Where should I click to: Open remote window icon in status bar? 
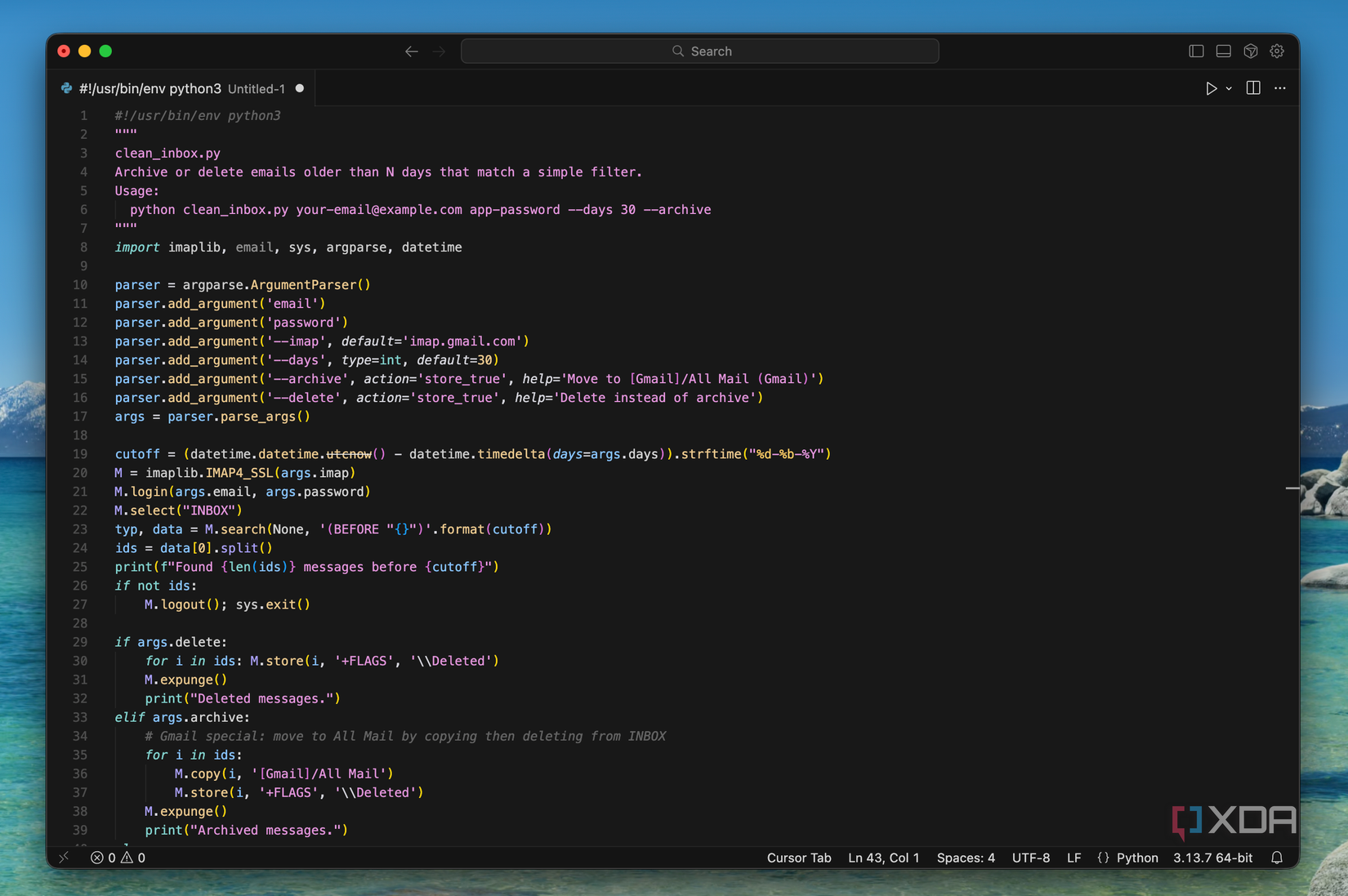tap(64, 858)
